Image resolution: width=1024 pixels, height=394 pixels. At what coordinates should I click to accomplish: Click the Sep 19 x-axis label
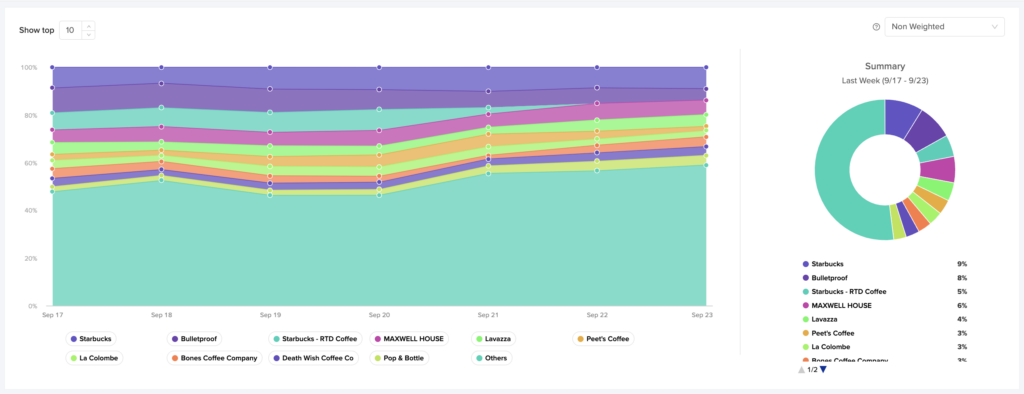[x=270, y=315]
